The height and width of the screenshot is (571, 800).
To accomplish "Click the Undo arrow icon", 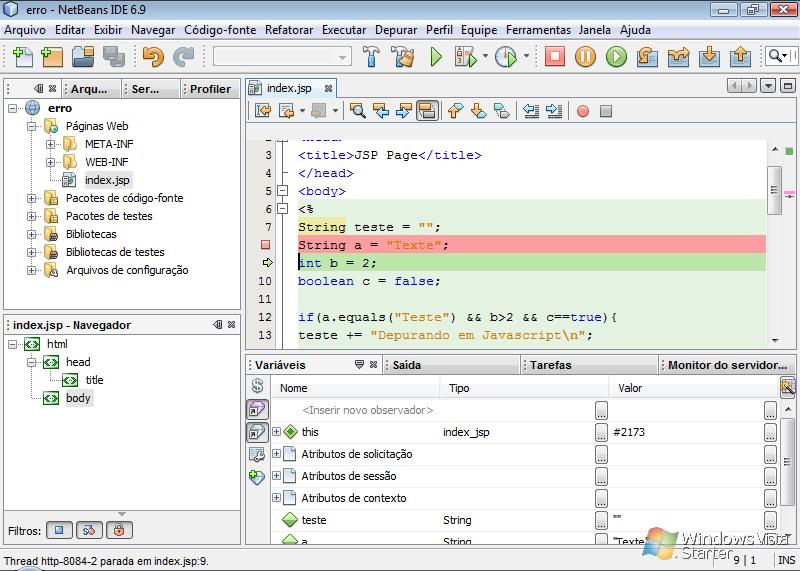I will (x=153, y=56).
